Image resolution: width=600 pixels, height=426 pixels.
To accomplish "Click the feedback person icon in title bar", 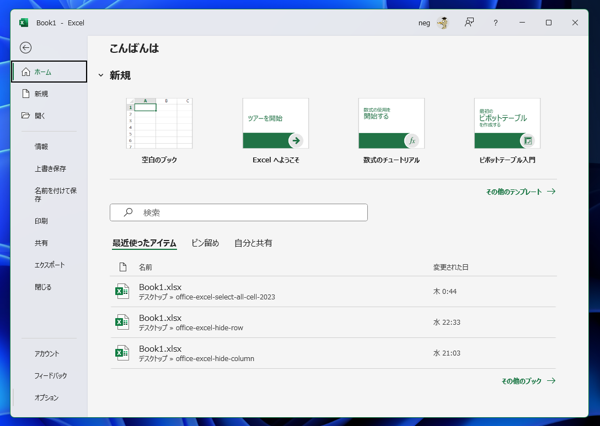I will 469,23.
